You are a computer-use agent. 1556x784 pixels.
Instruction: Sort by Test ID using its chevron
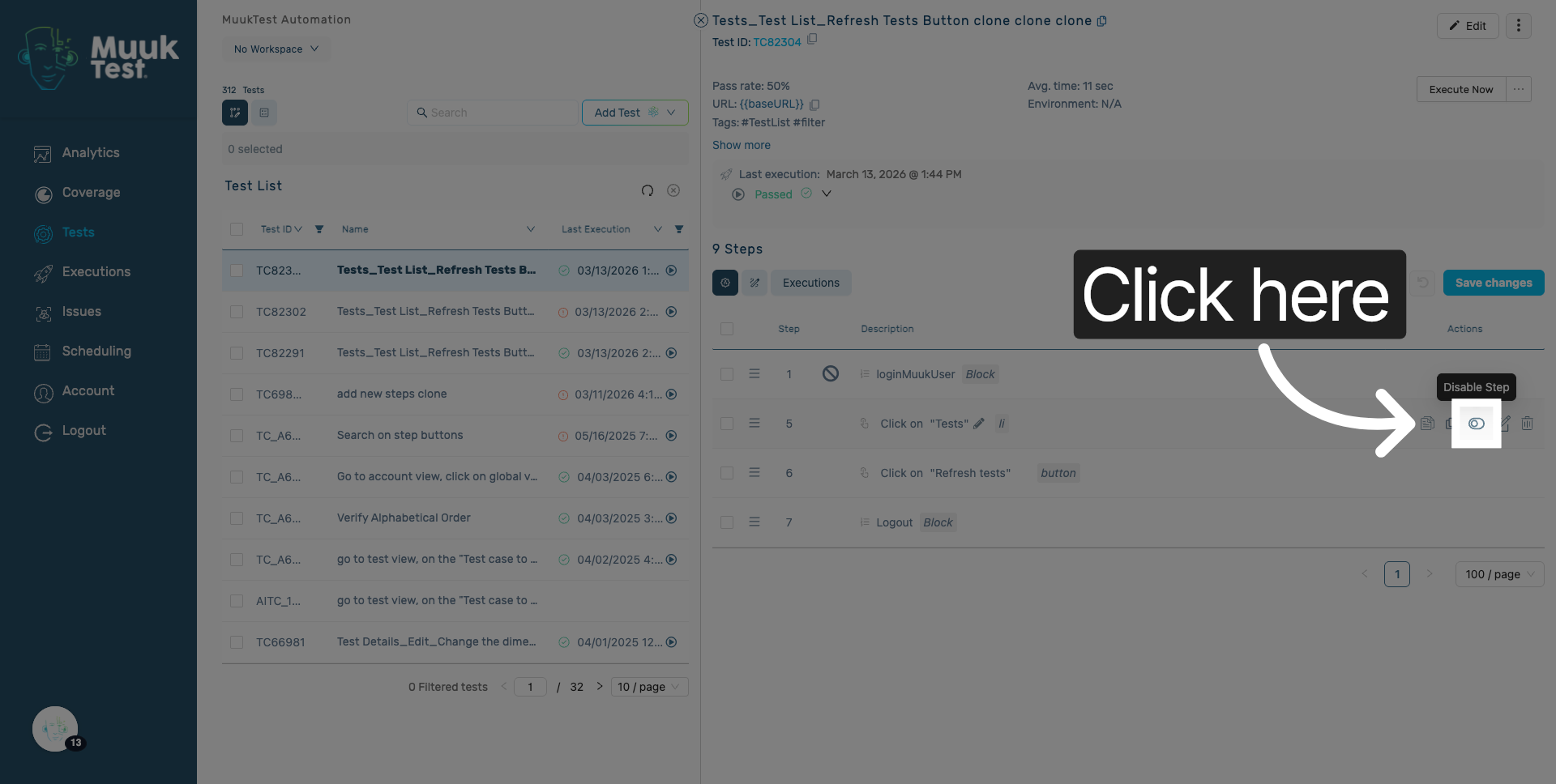(298, 229)
